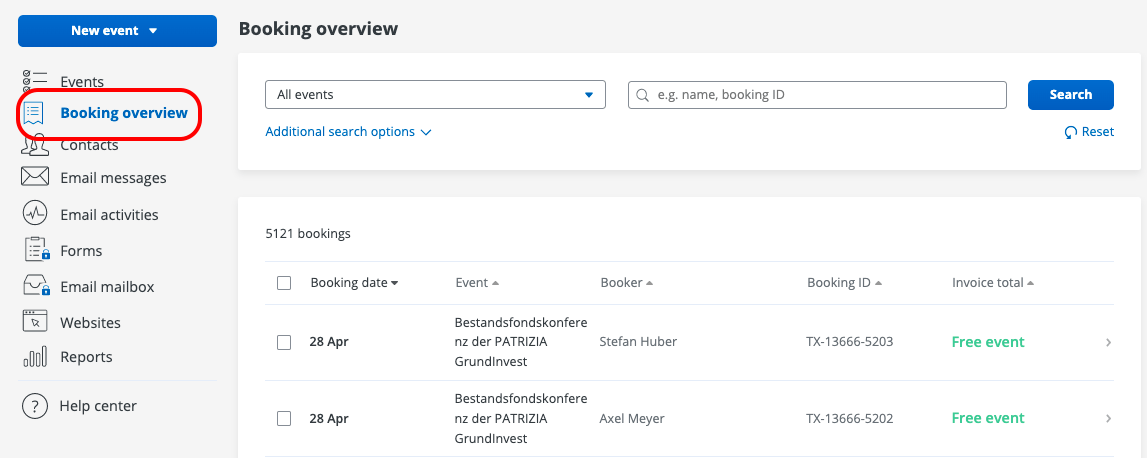
Task: Click the Websites browser icon
Action: click(35, 322)
